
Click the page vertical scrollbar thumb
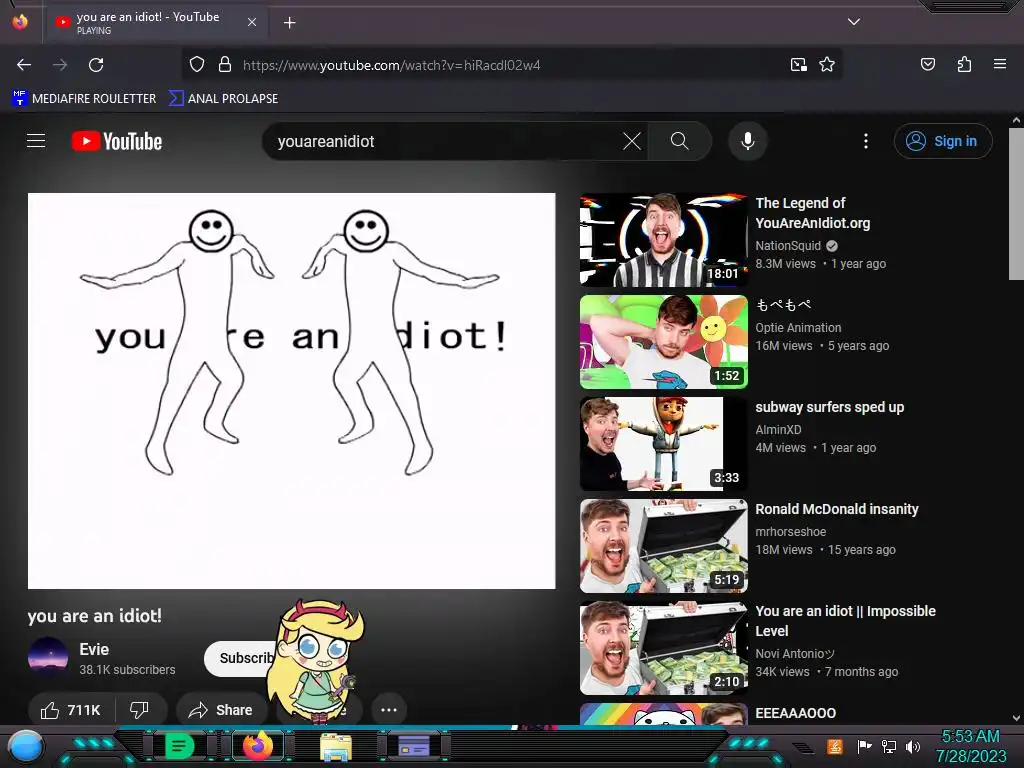pyautogui.click(x=1016, y=203)
